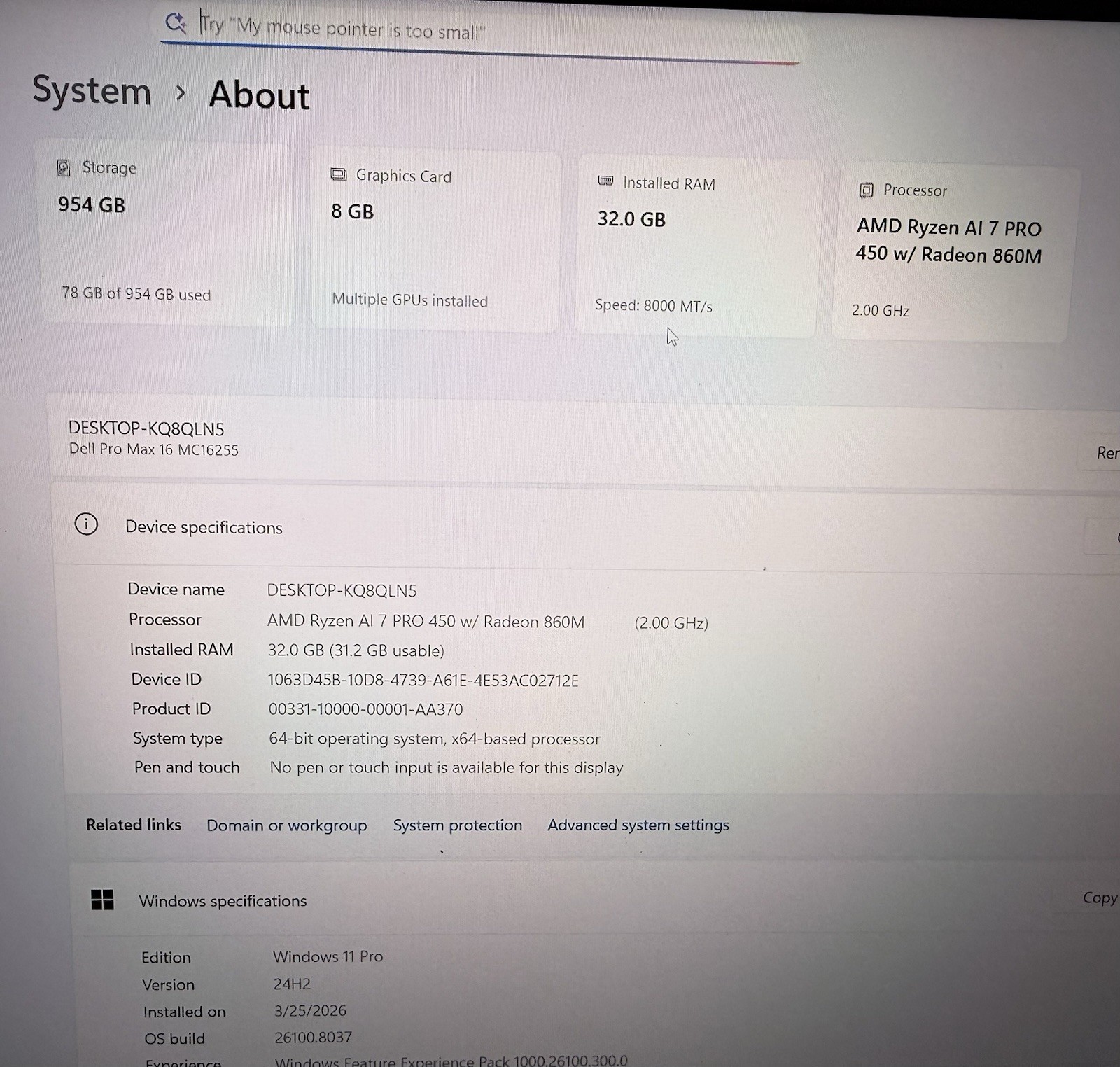
Task: Click the Device specifications info icon
Action: point(86,524)
